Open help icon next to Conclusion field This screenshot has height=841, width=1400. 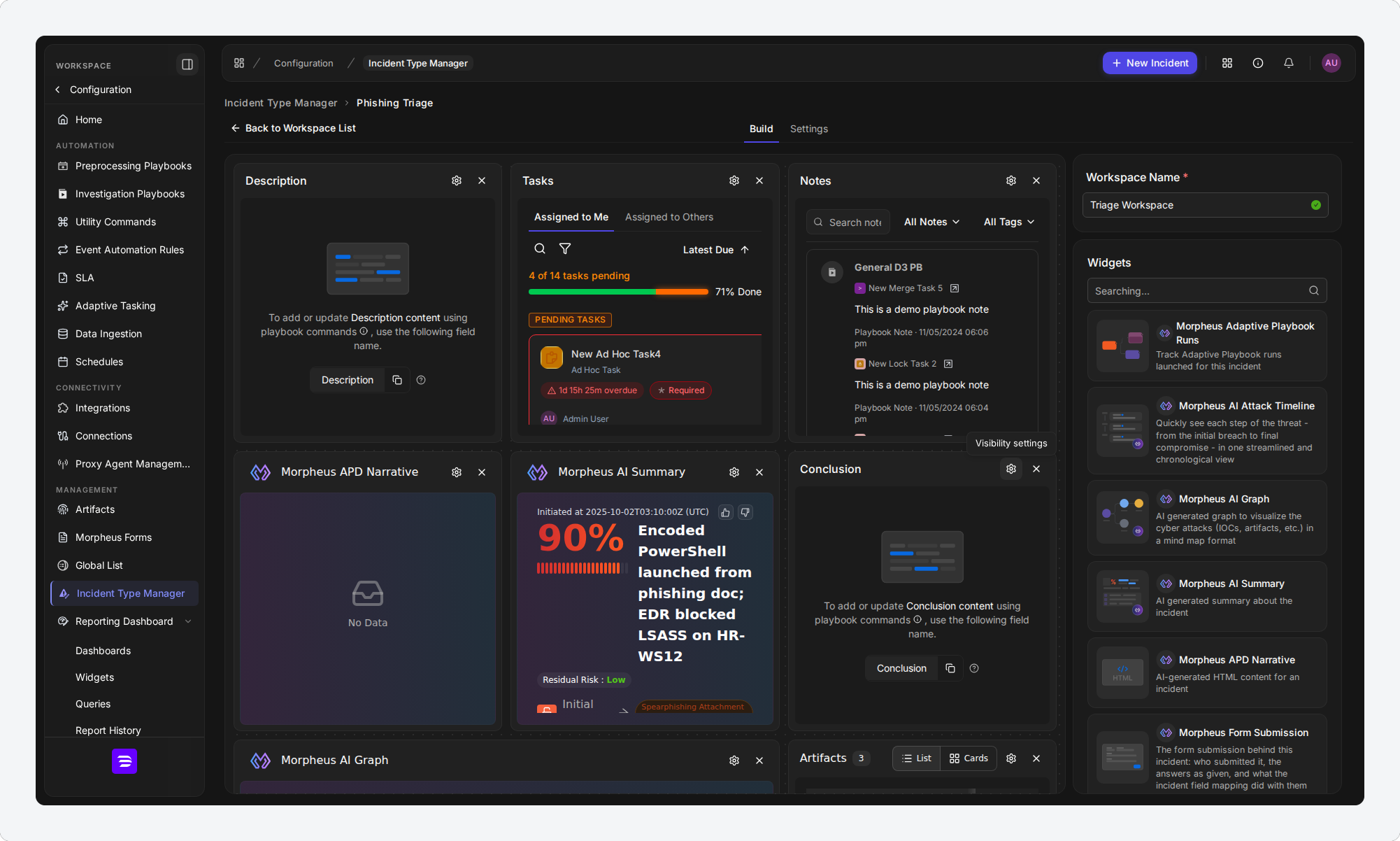(974, 668)
